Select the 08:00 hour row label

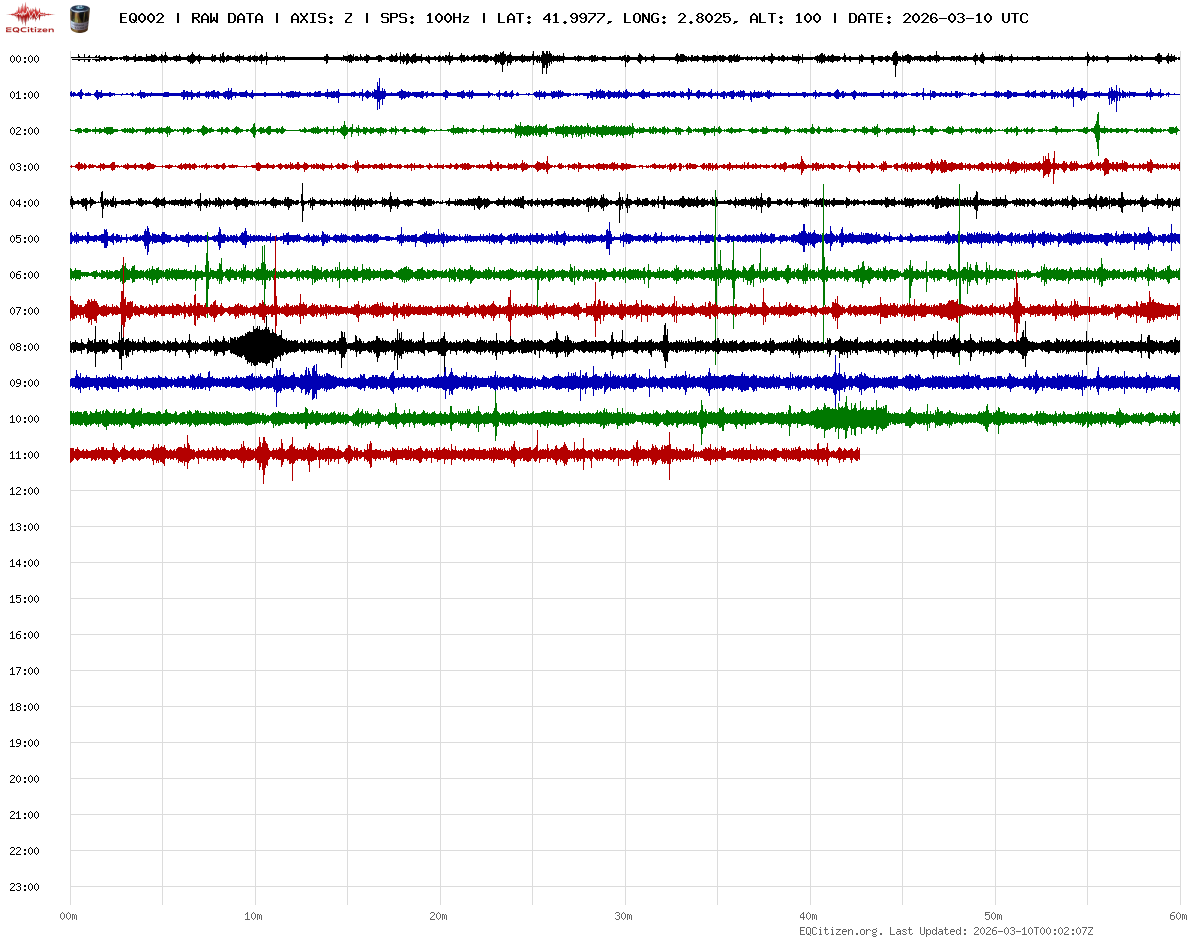pyautogui.click(x=24, y=347)
